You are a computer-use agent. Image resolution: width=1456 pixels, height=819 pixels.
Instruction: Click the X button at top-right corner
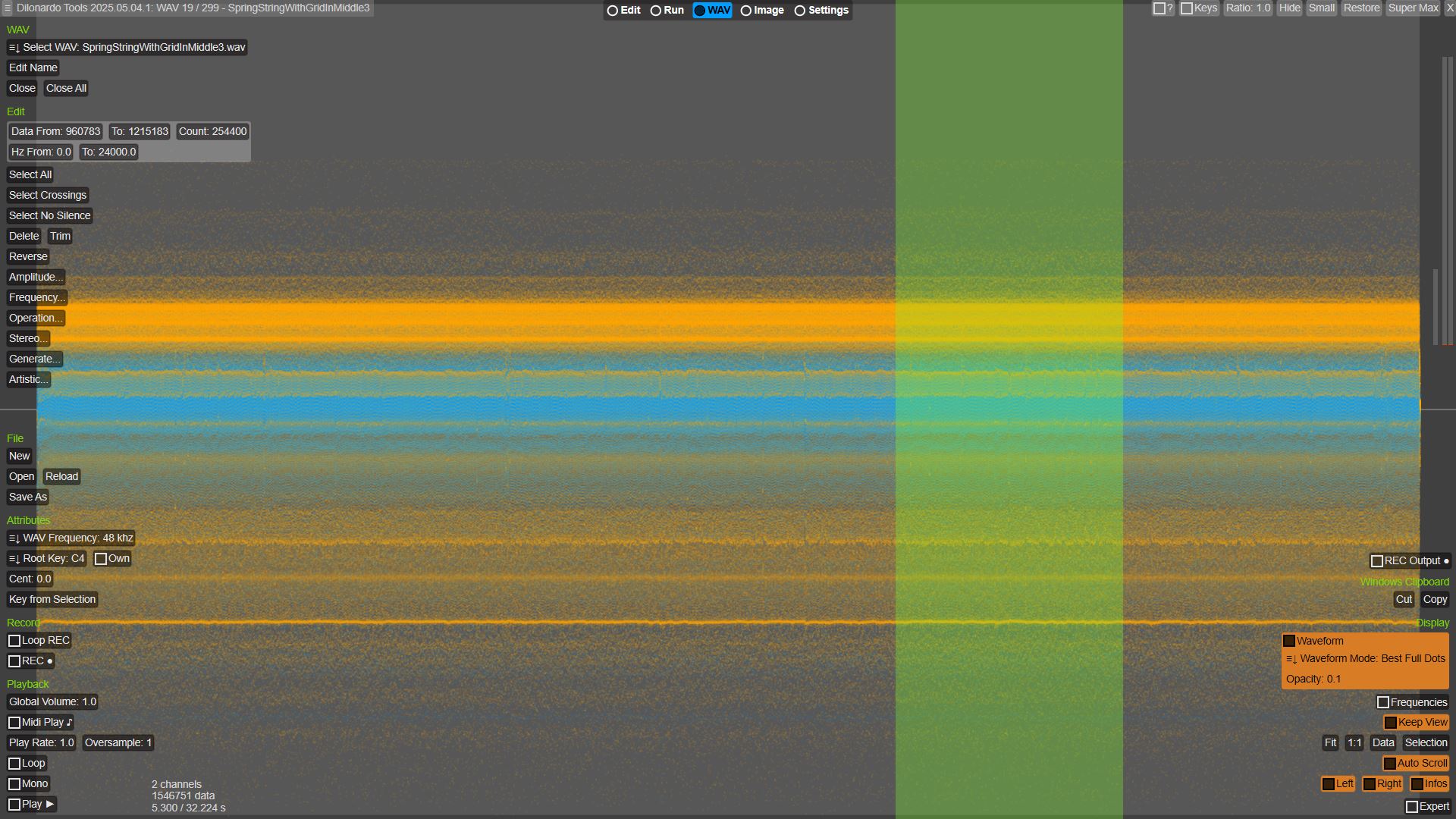(1449, 8)
